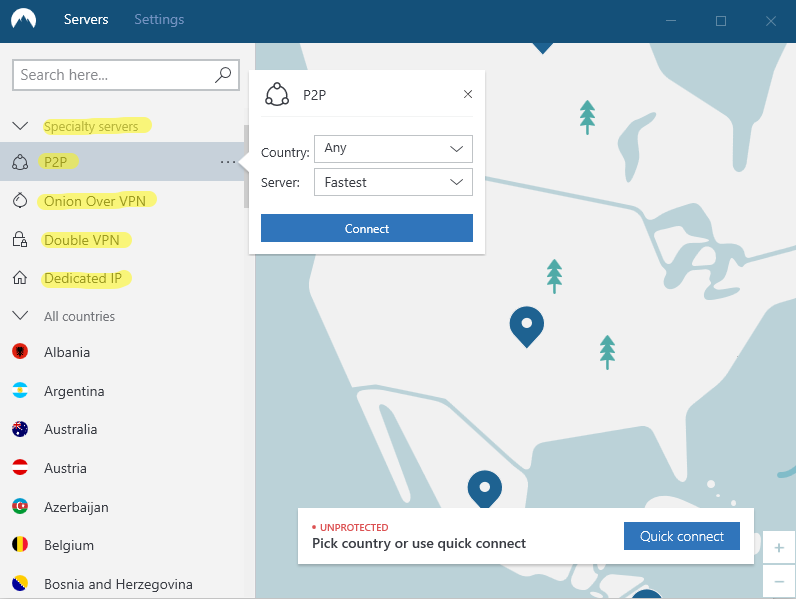Click the Dedicated IP house icon
The width and height of the screenshot is (796, 599).
pos(20,278)
